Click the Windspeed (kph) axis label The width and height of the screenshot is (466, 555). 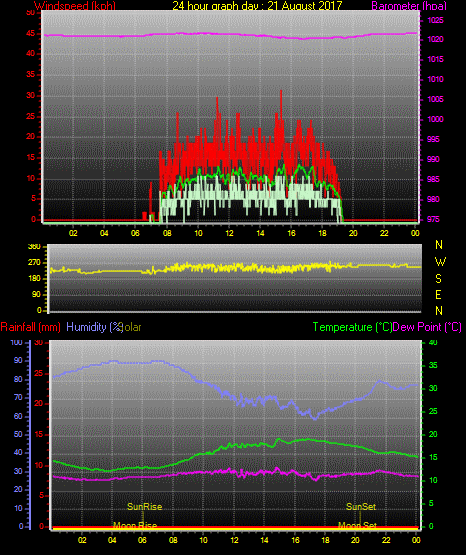[x=75, y=6]
